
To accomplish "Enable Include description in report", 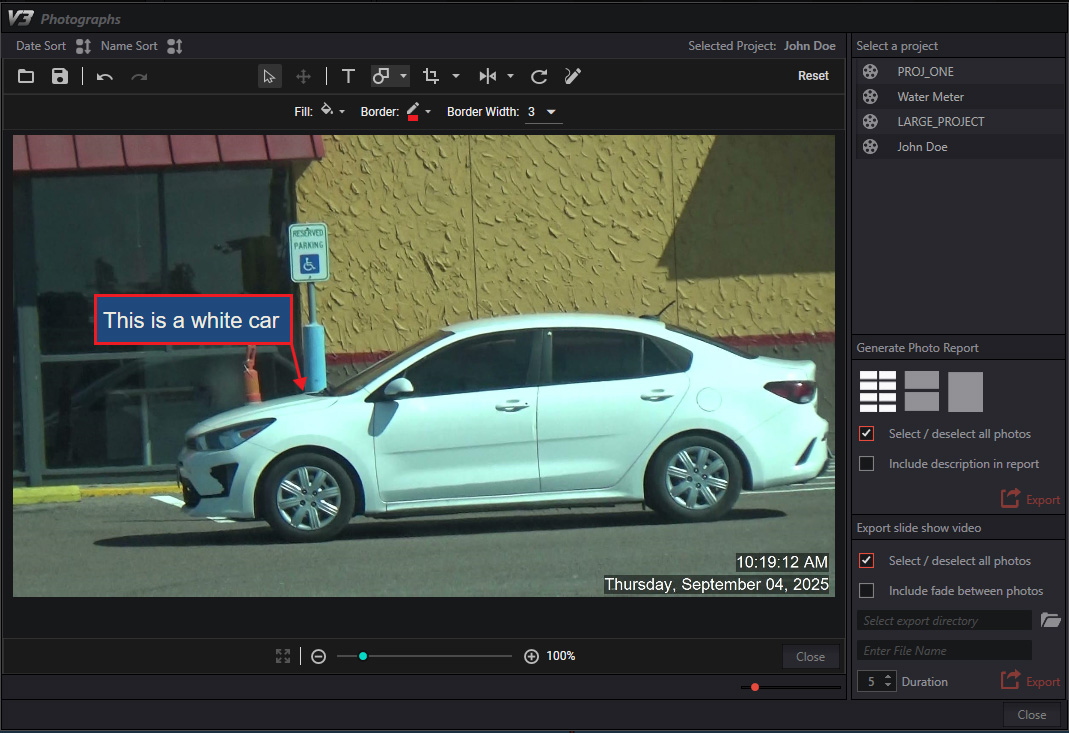I will [x=867, y=464].
